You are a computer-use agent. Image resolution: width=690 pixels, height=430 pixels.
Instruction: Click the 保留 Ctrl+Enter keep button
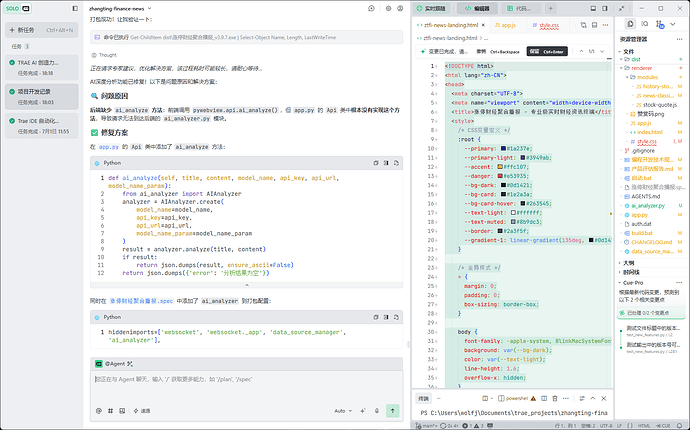(547, 51)
